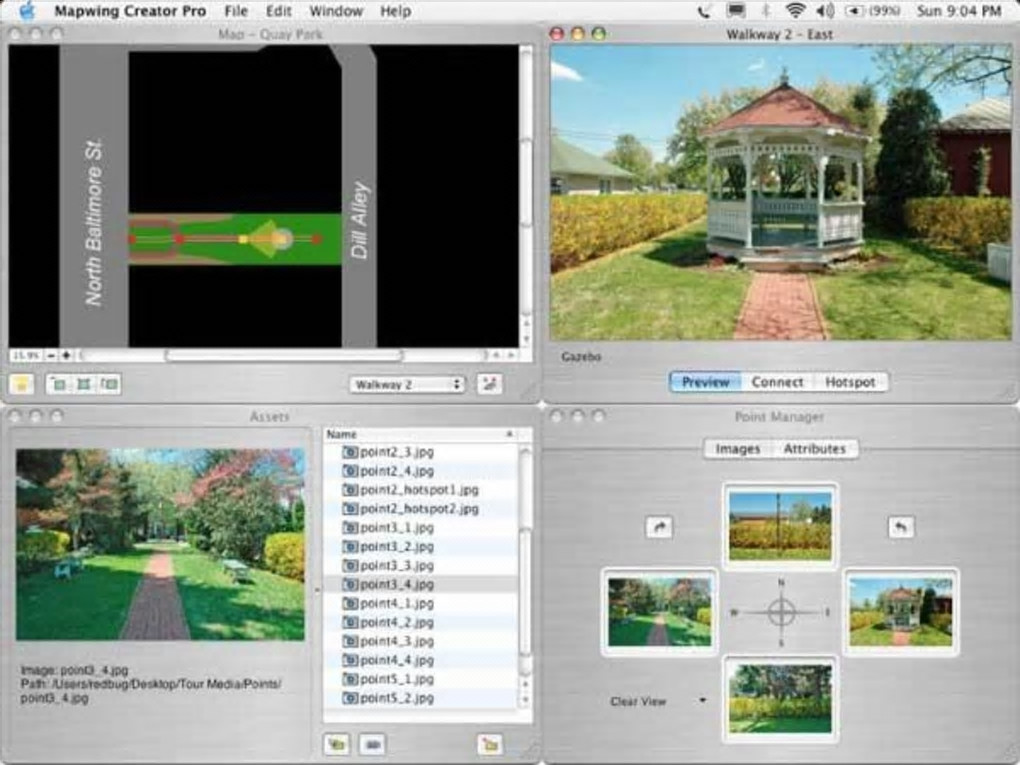Screen dimensions: 1020x765
Task: Open the Window menu
Action: point(336,11)
